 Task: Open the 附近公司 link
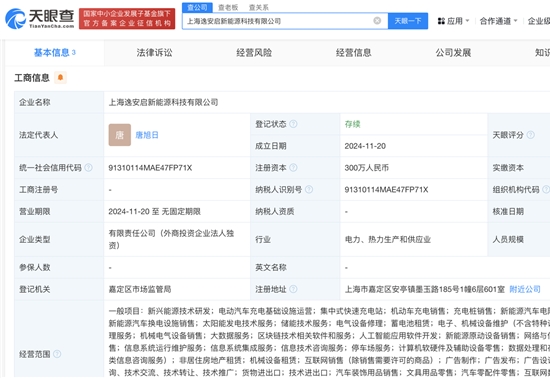tap(525, 289)
